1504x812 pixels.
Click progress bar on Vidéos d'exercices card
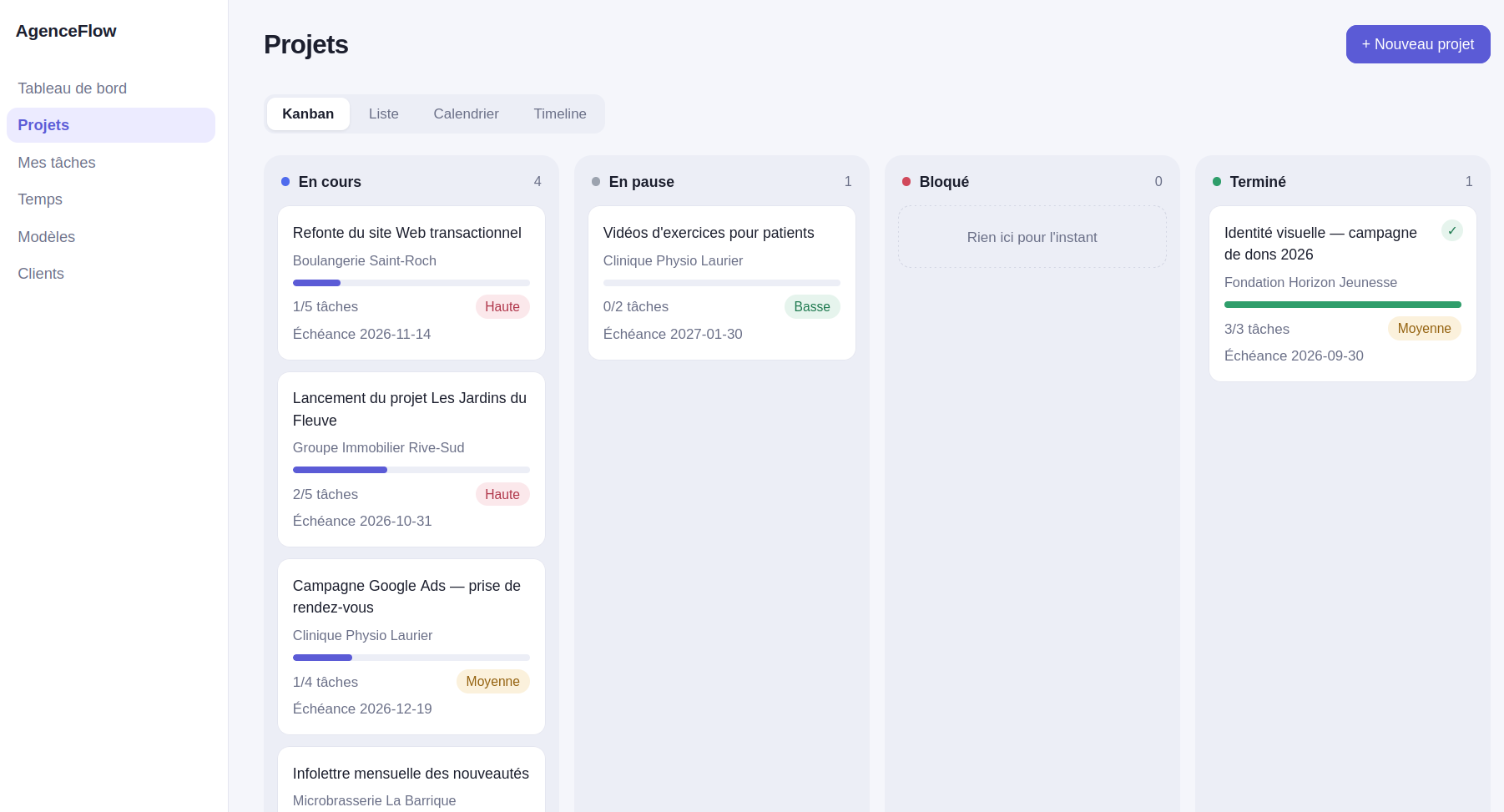(x=722, y=283)
